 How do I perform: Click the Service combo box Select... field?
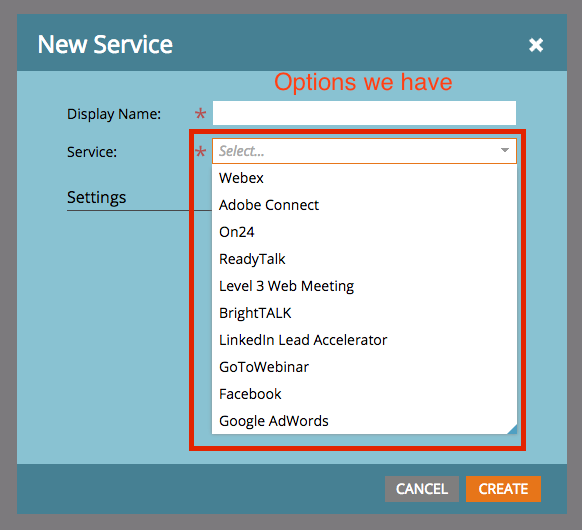point(364,151)
